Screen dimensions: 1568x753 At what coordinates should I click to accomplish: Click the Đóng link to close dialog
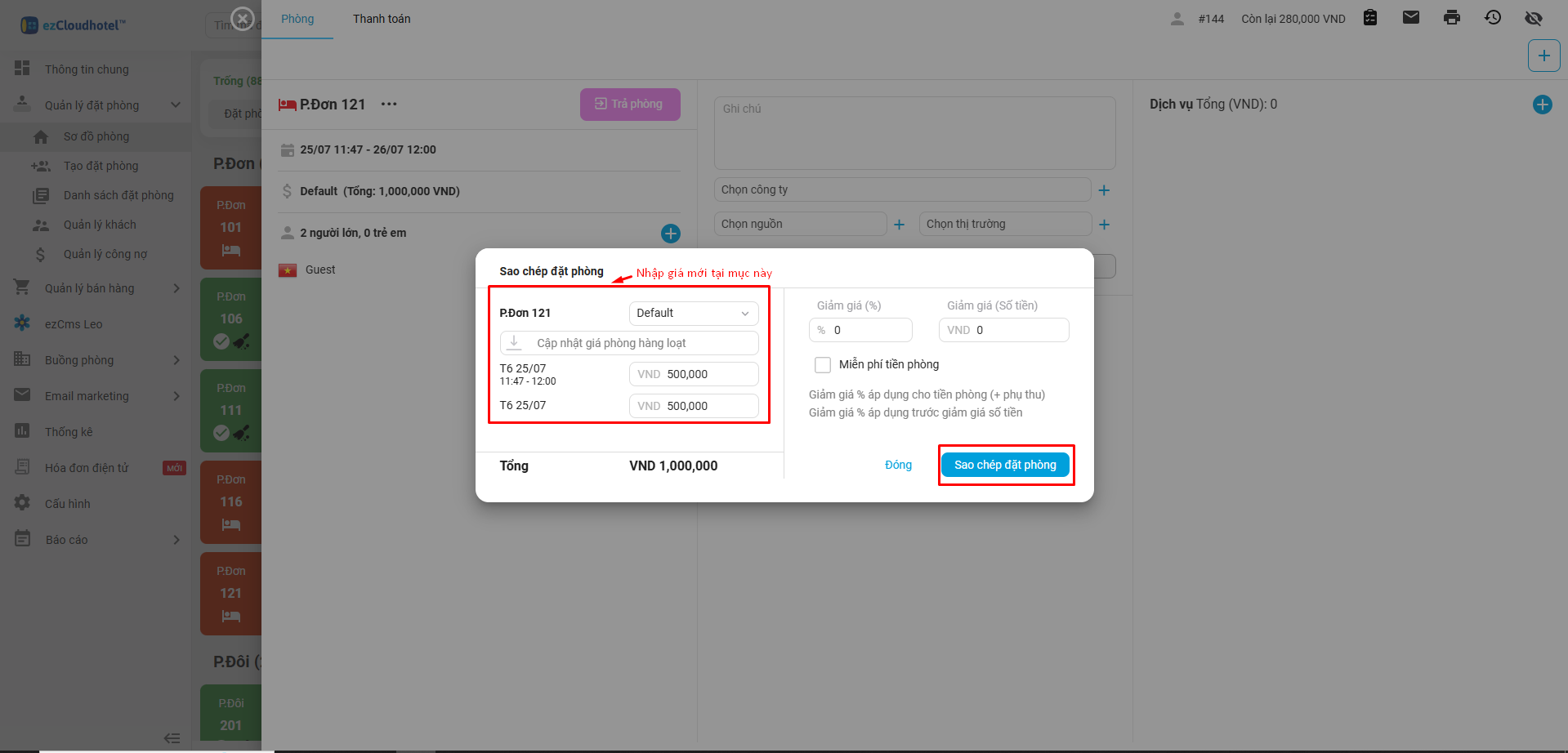[x=898, y=465]
